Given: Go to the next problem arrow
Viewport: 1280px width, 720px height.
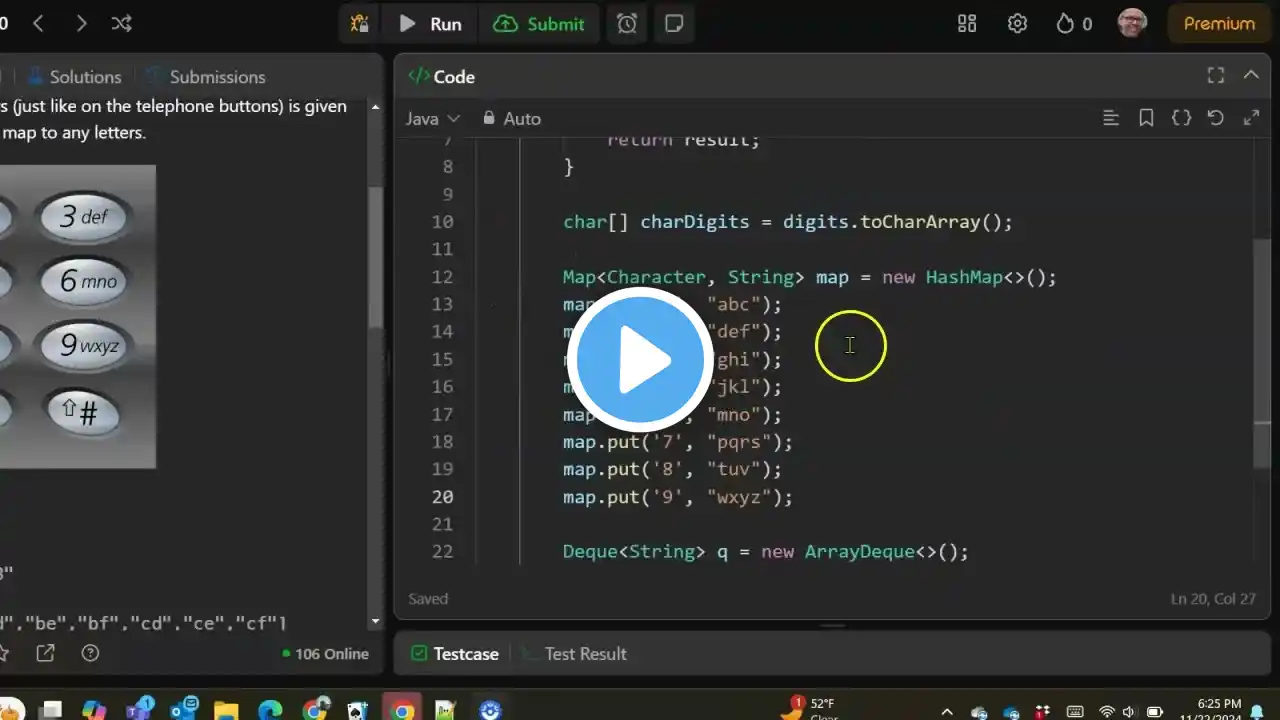Looking at the screenshot, I should coord(81,23).
